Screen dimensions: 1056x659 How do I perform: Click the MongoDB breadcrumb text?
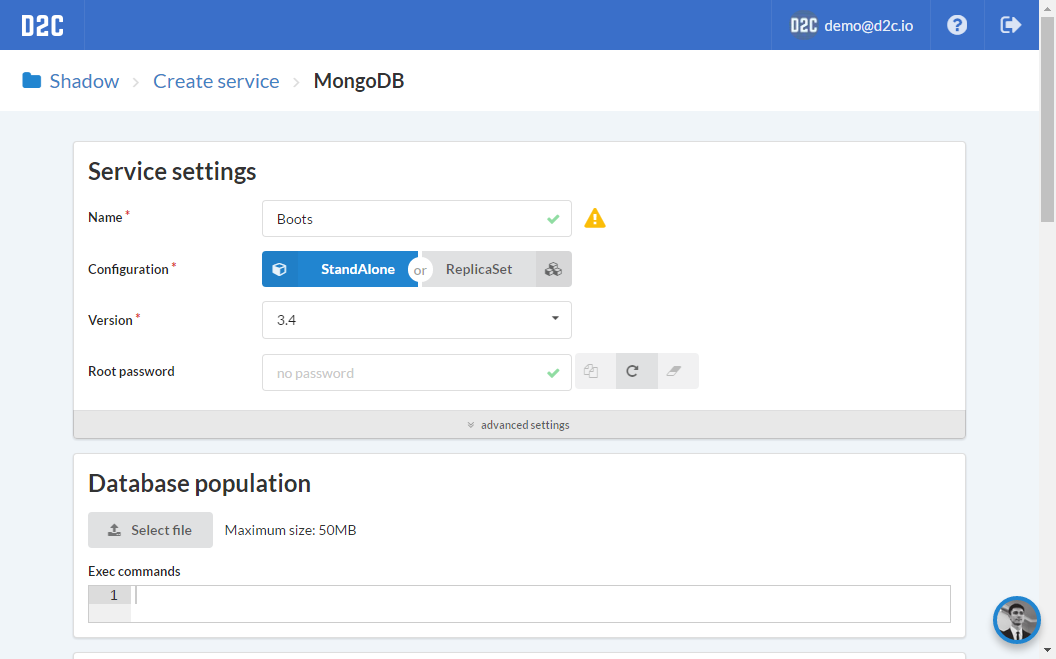(359, 81)
